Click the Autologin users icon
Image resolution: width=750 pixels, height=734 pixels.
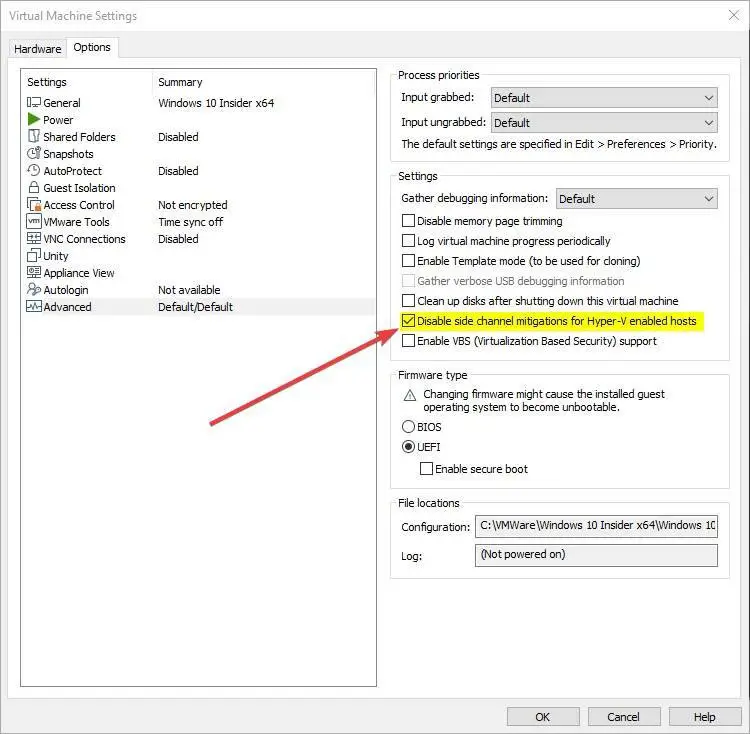click(33, 289)
